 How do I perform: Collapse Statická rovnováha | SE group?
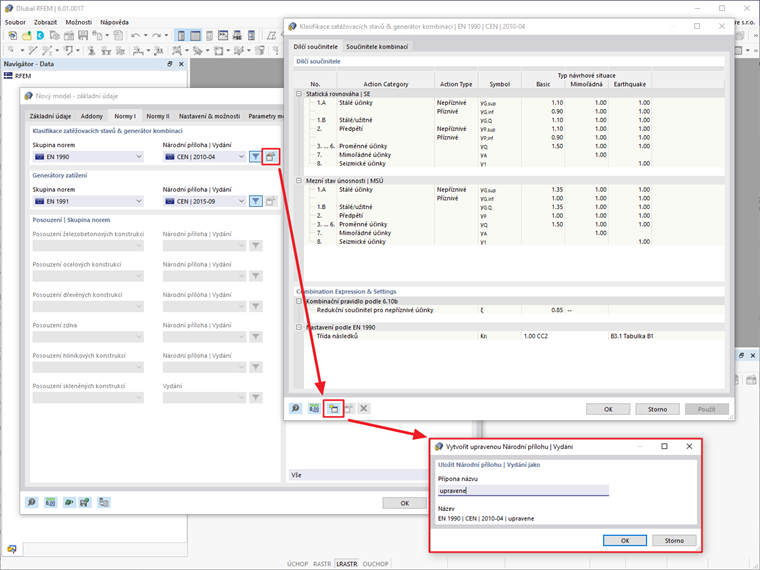click(x=299, y=94)
